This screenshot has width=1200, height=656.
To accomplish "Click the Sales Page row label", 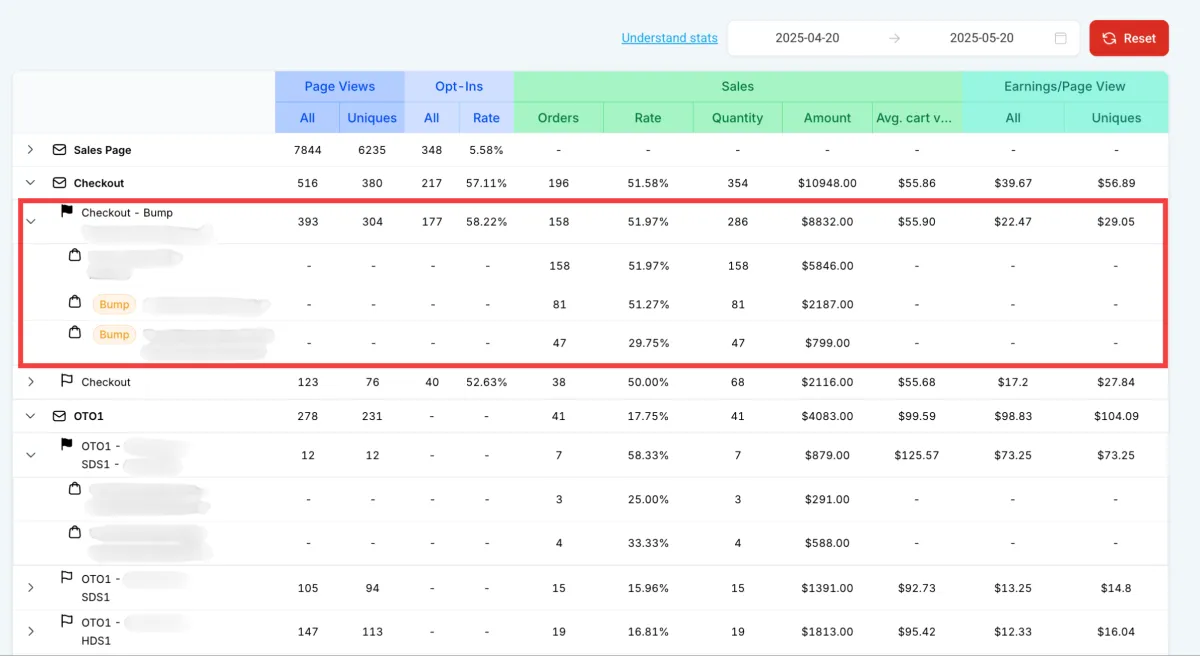I will tap(102, 150).
